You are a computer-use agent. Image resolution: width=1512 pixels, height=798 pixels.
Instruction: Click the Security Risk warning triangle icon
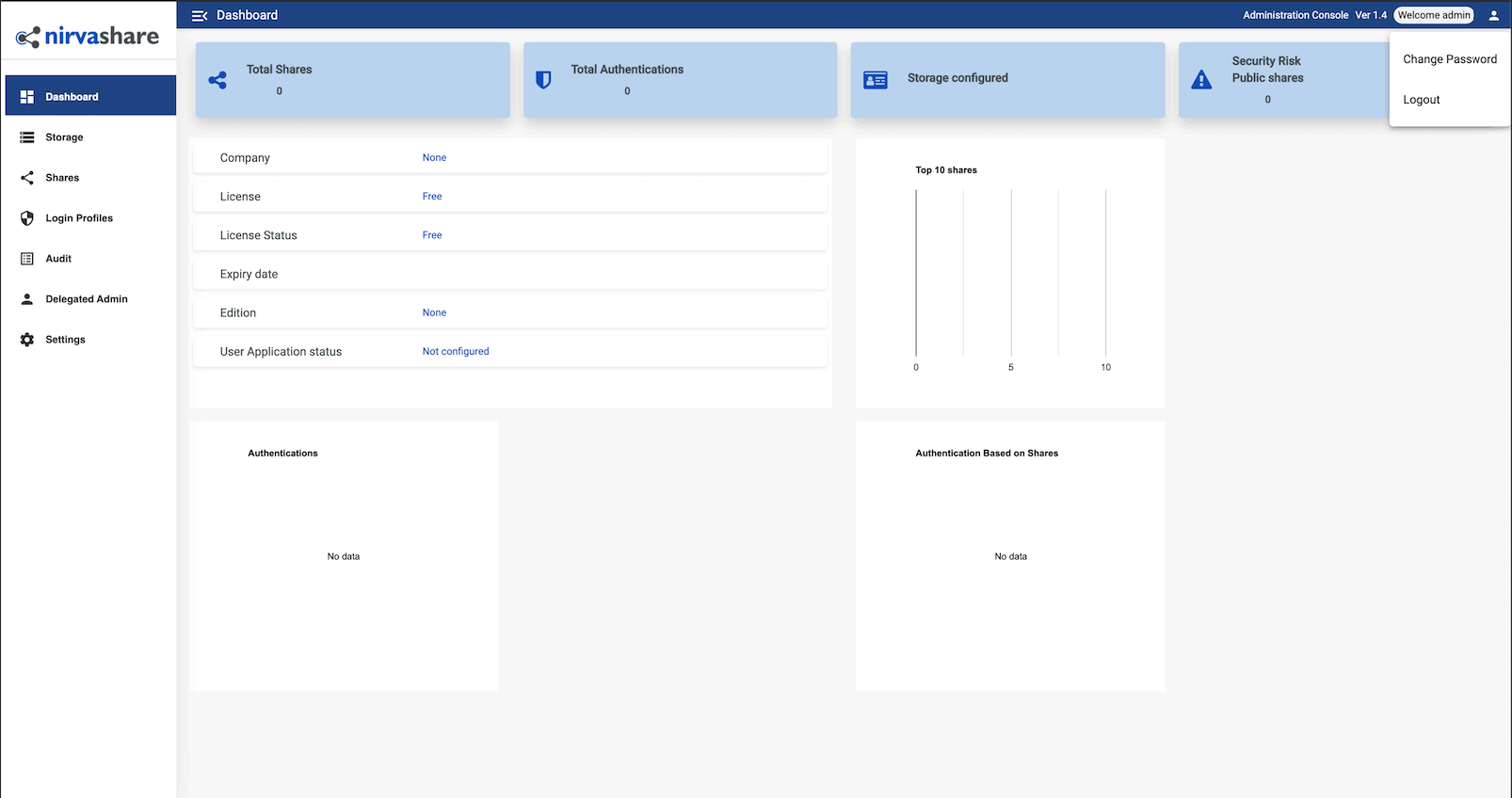click(x=1201, y=80)
